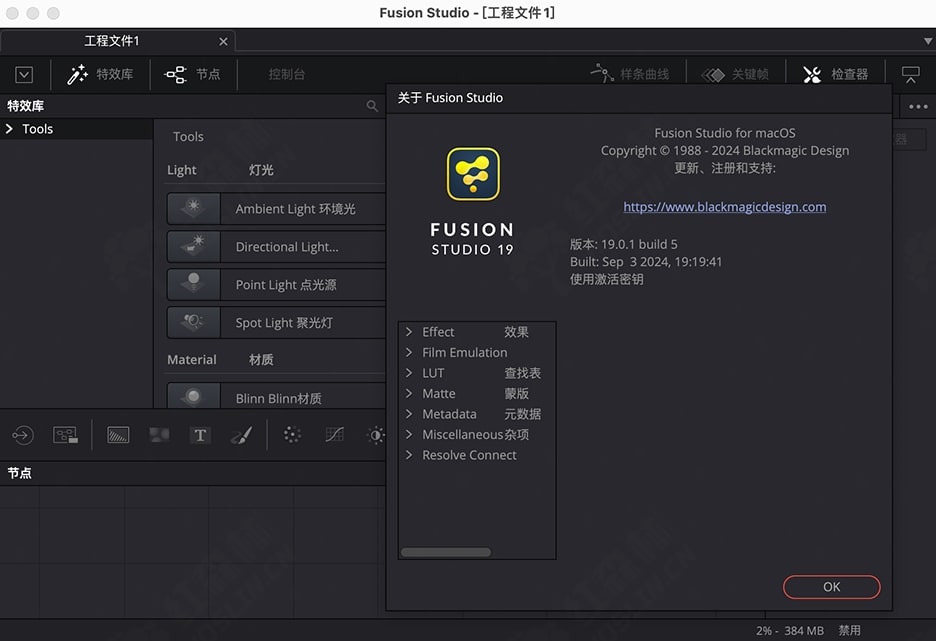936x641 pixels.
Task: Toggle the 特效库 effects library panel
Action: pyautogui.click(x=100, y=75)
